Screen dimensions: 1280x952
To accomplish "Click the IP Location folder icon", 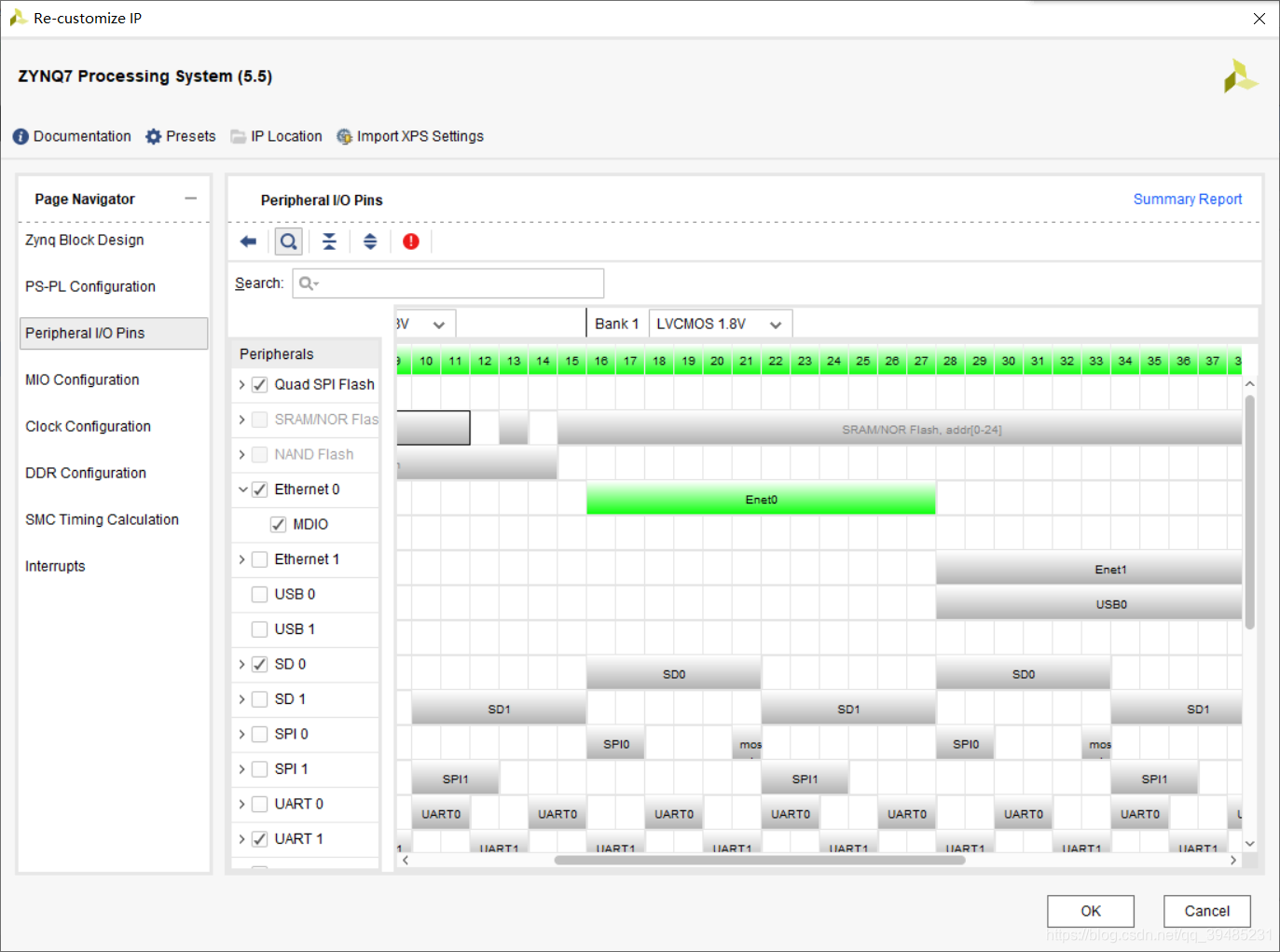I will [x=238, y=136].
